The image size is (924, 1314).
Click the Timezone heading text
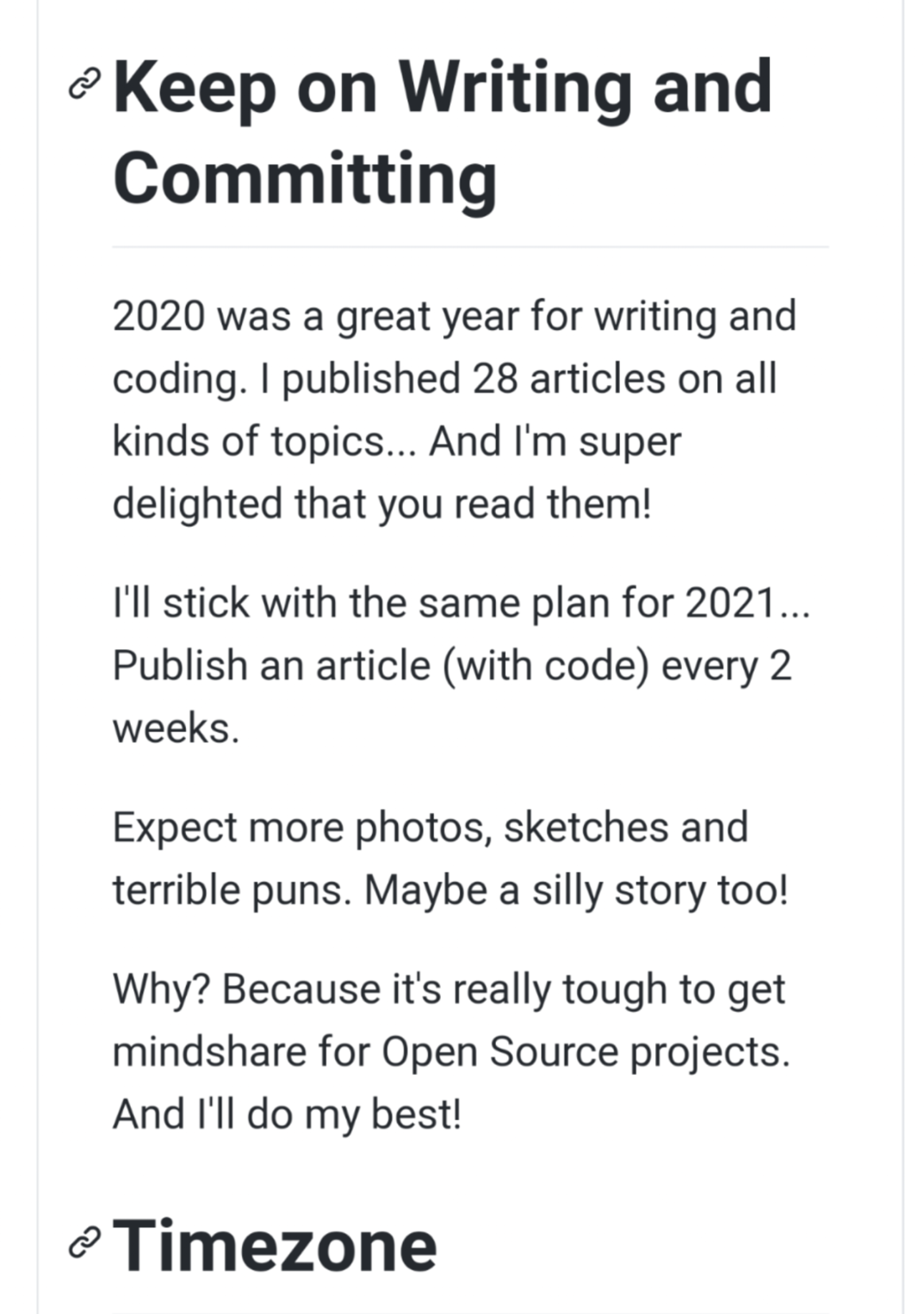coord(276,1244)
